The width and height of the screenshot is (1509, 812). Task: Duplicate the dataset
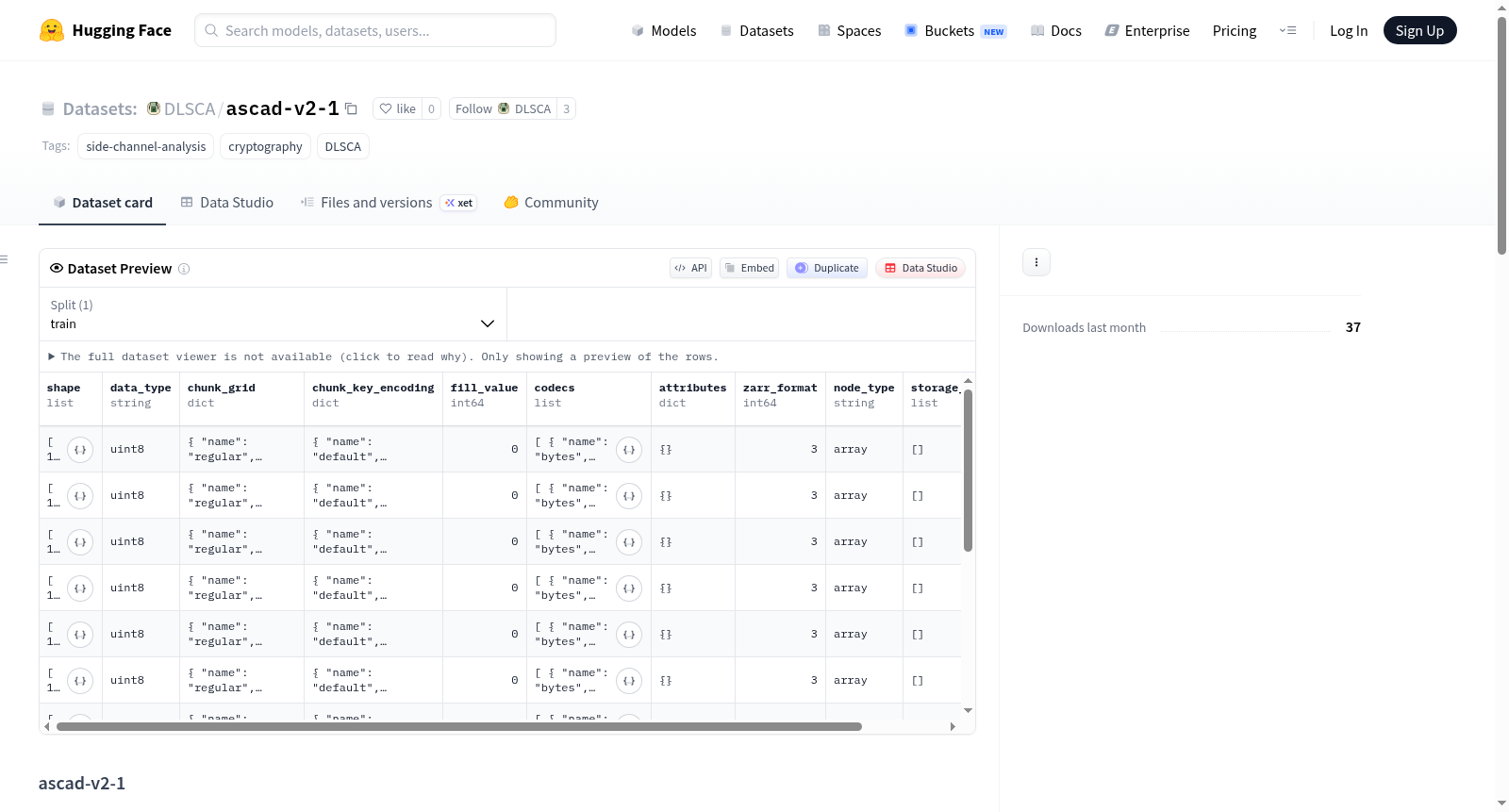click(827, 268)
